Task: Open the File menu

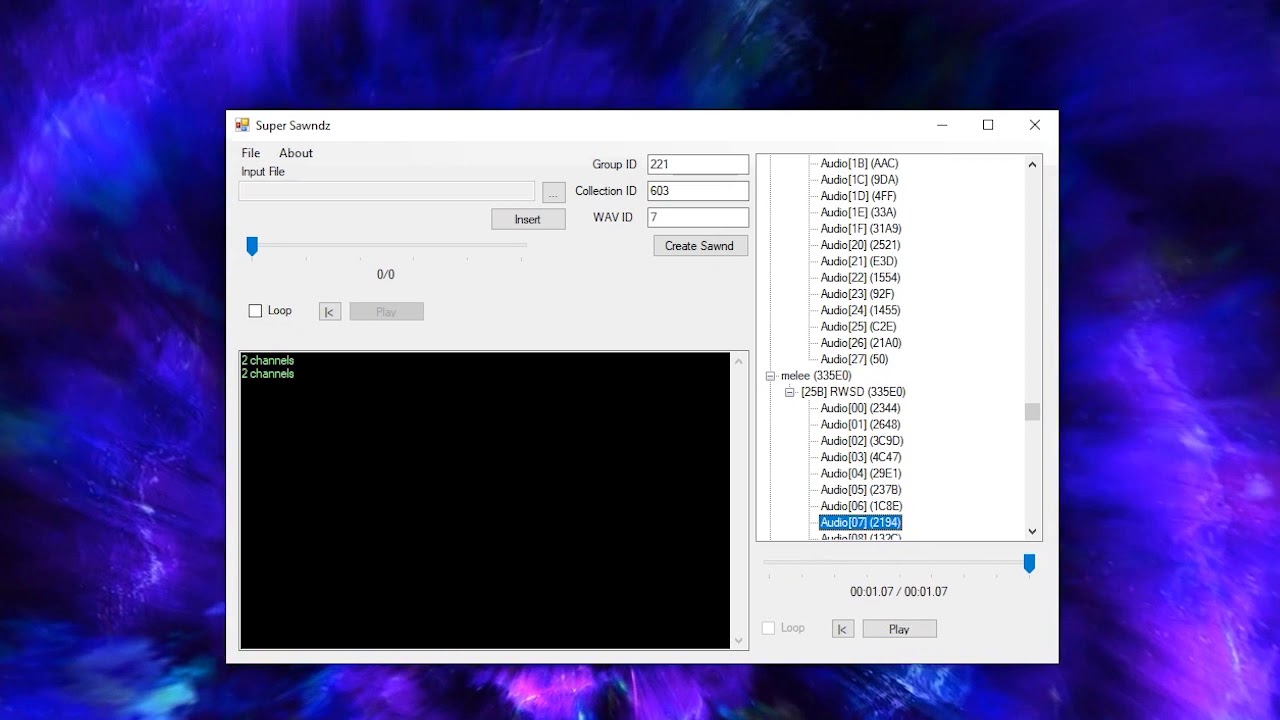Action: point(250,153)
